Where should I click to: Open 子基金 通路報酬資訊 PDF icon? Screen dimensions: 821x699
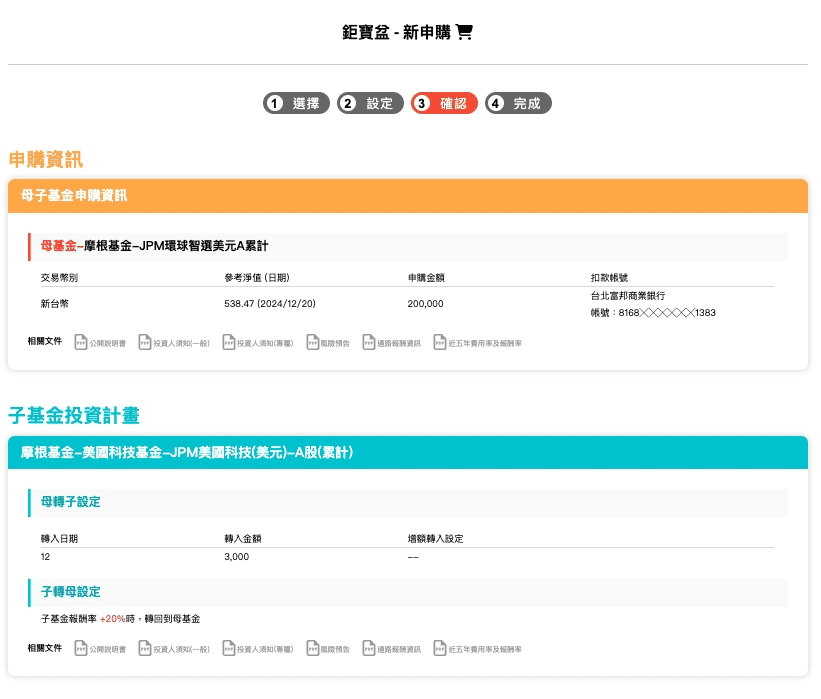click(369, 648)
